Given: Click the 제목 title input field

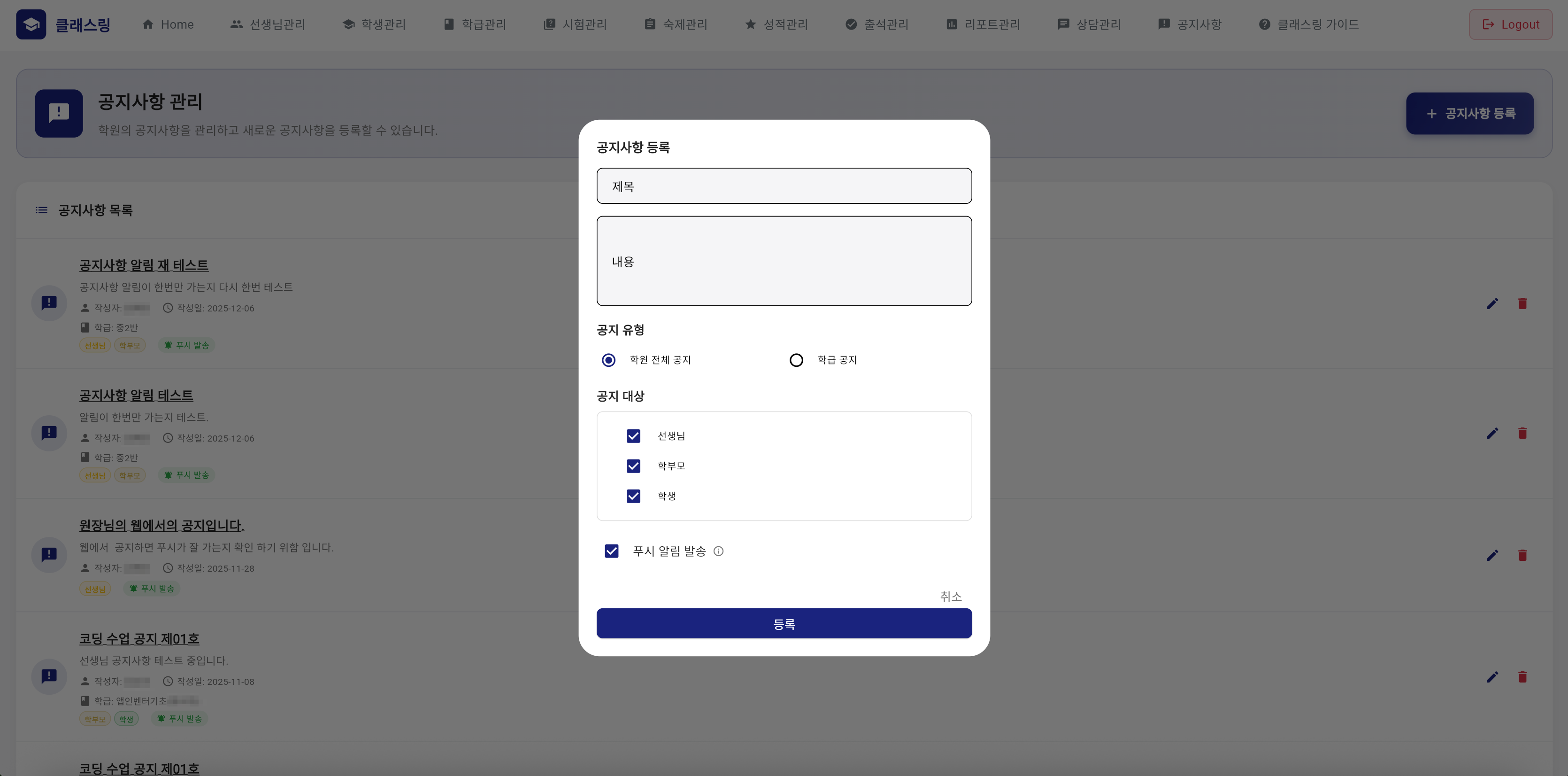Looking at the screenshot, I should coord(784,186).
